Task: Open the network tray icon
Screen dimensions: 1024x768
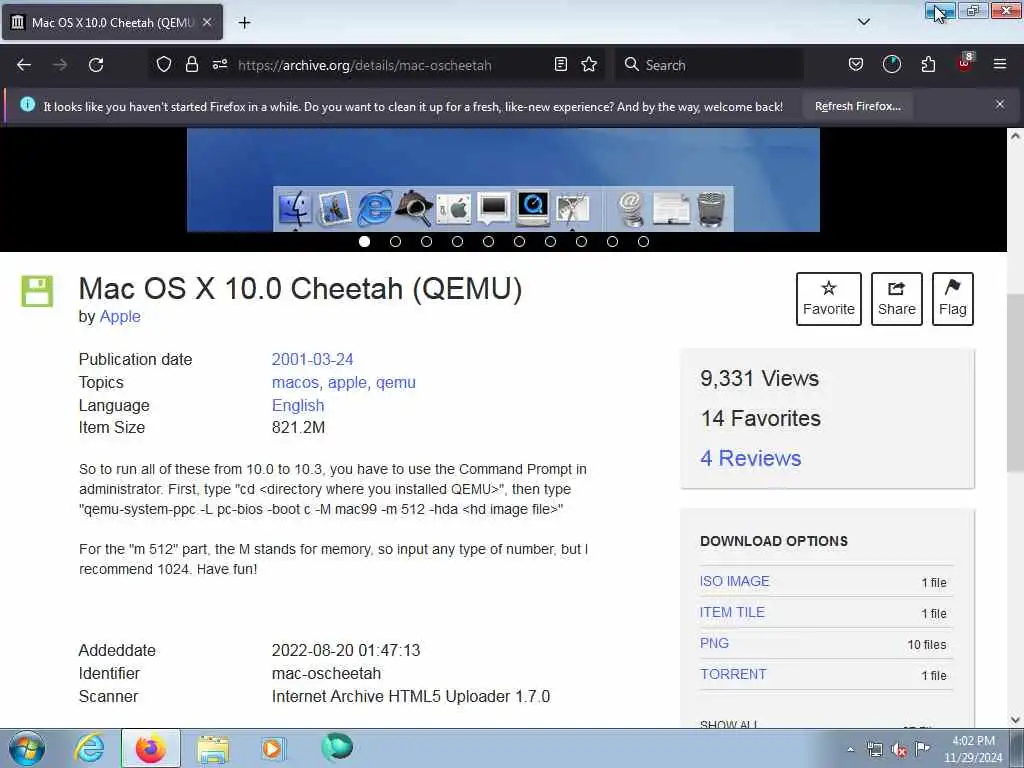Action: point(874,750)
